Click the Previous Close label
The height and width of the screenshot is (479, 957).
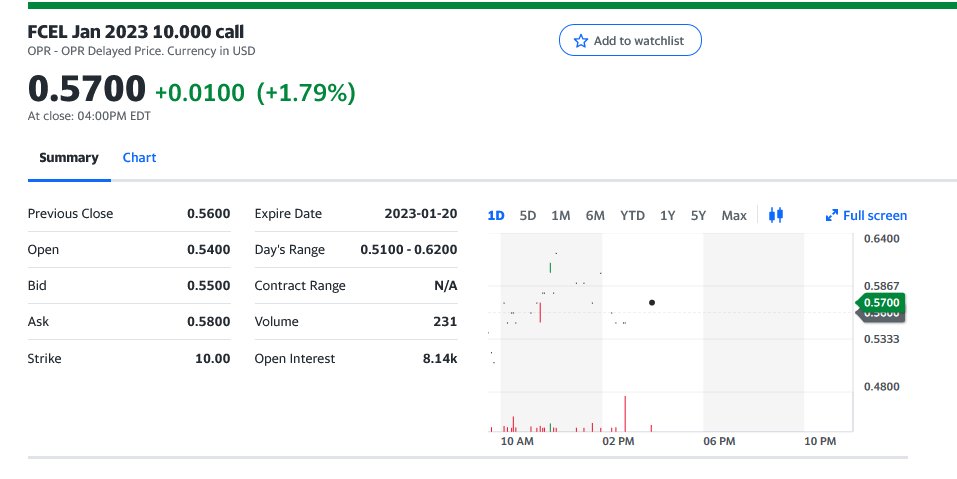70,214
